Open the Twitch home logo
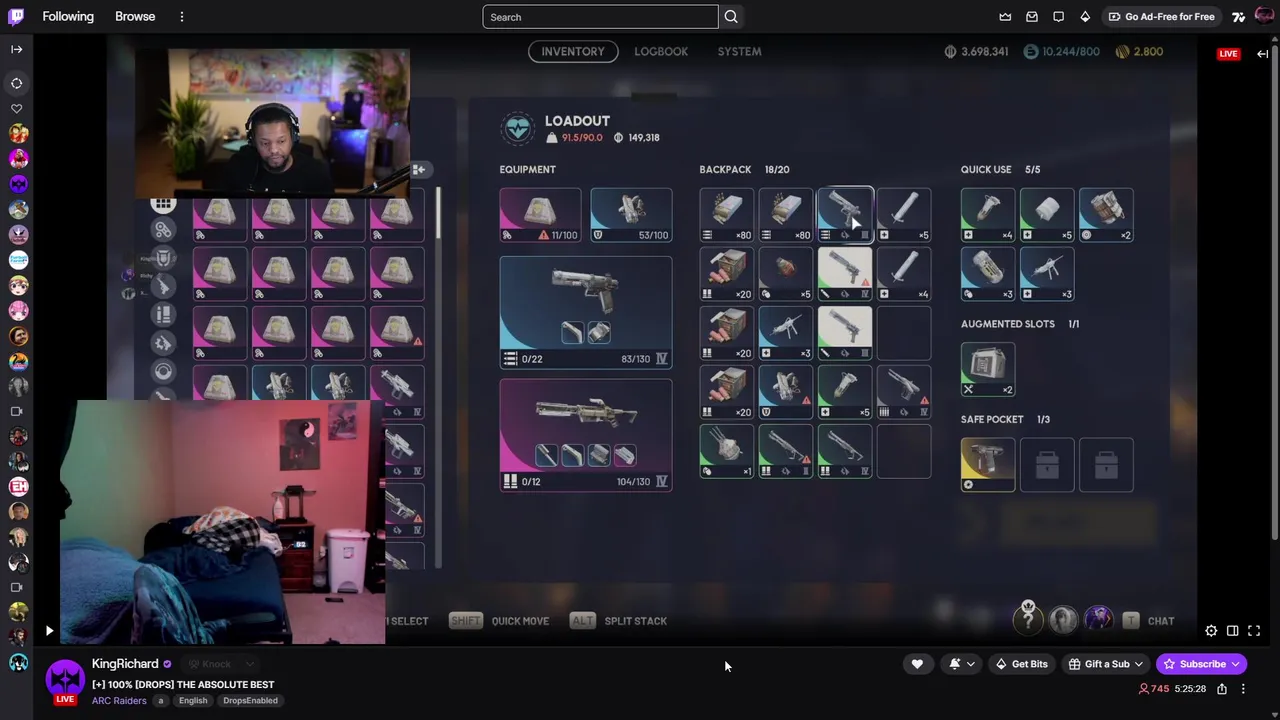Image resolution: width=1280 pixels, height=720 pixels. coord(17,16)
